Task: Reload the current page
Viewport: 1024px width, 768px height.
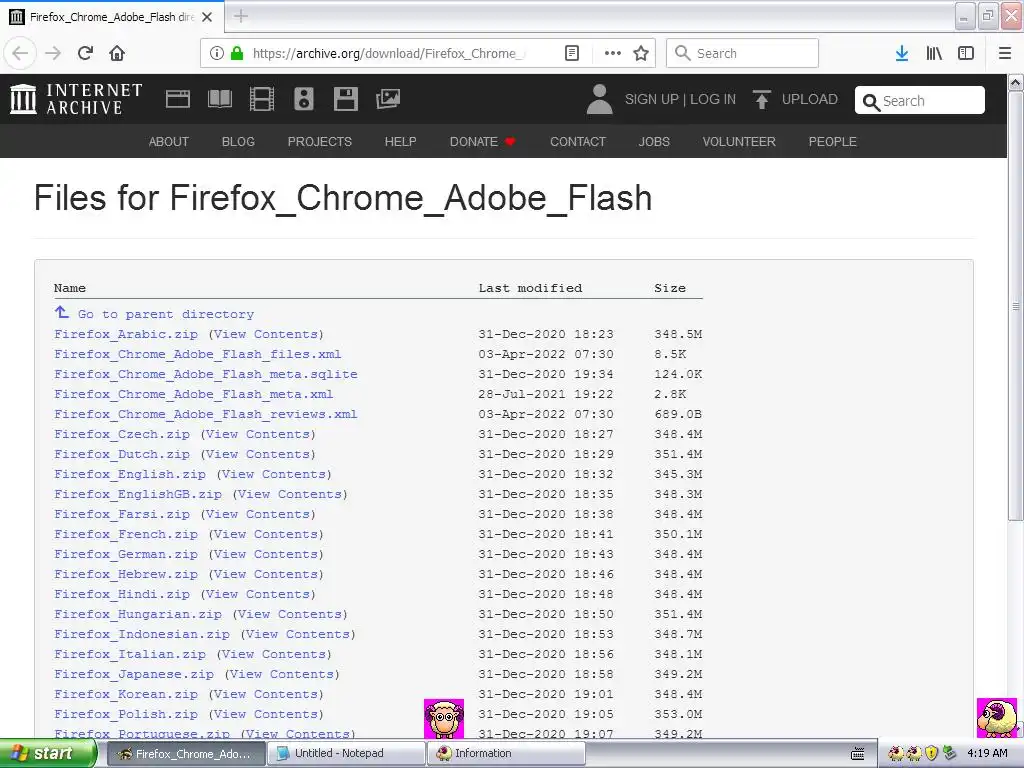Action: tap(85, 54)
